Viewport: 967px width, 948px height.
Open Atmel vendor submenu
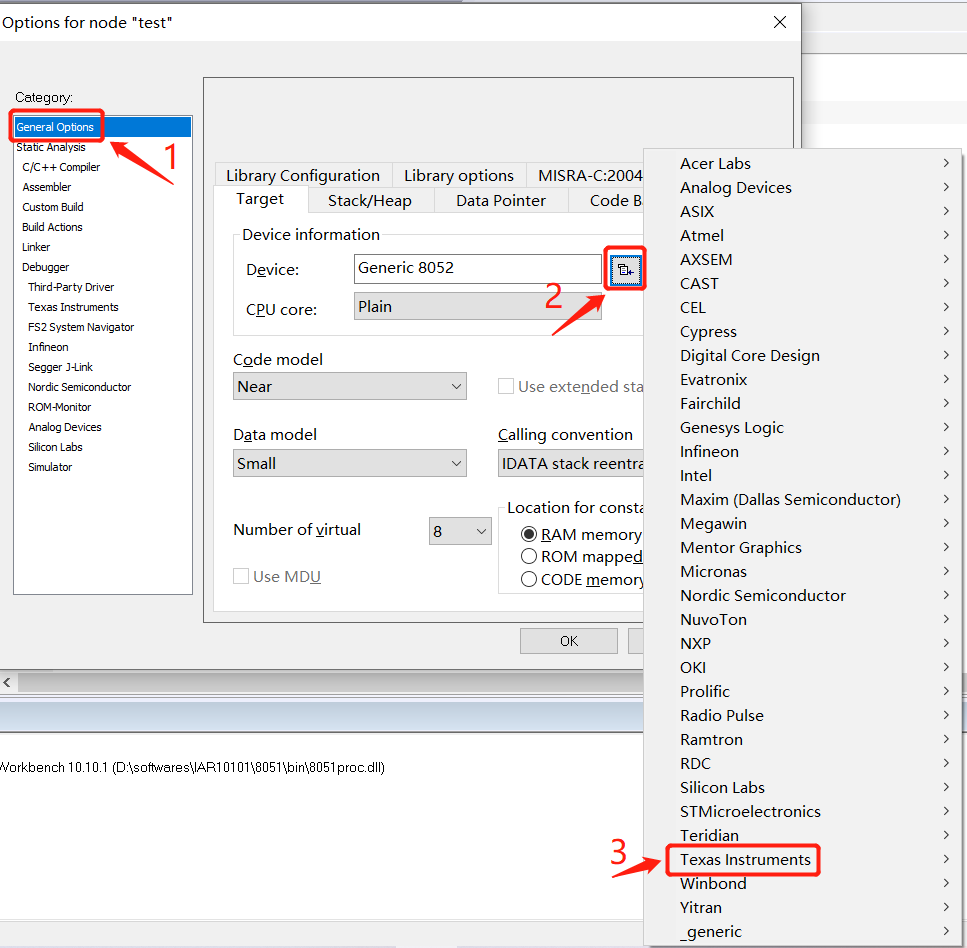coord(802,236)
